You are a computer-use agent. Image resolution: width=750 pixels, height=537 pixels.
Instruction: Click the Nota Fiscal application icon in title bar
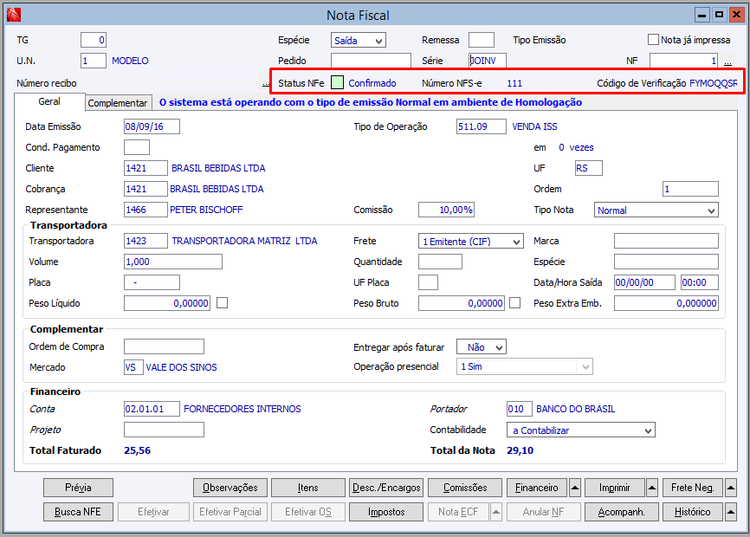click(x=11, y=15)
